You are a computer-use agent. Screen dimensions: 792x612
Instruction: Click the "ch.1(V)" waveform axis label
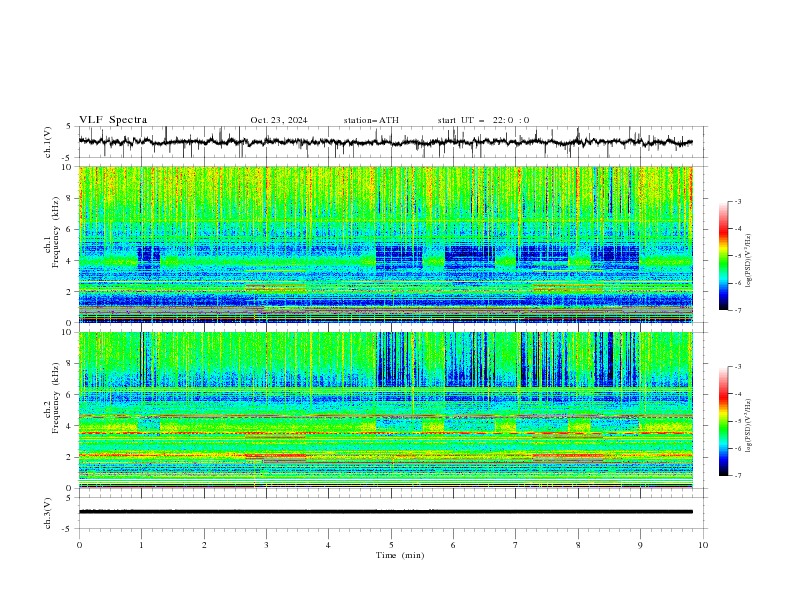tap(48, 142)
